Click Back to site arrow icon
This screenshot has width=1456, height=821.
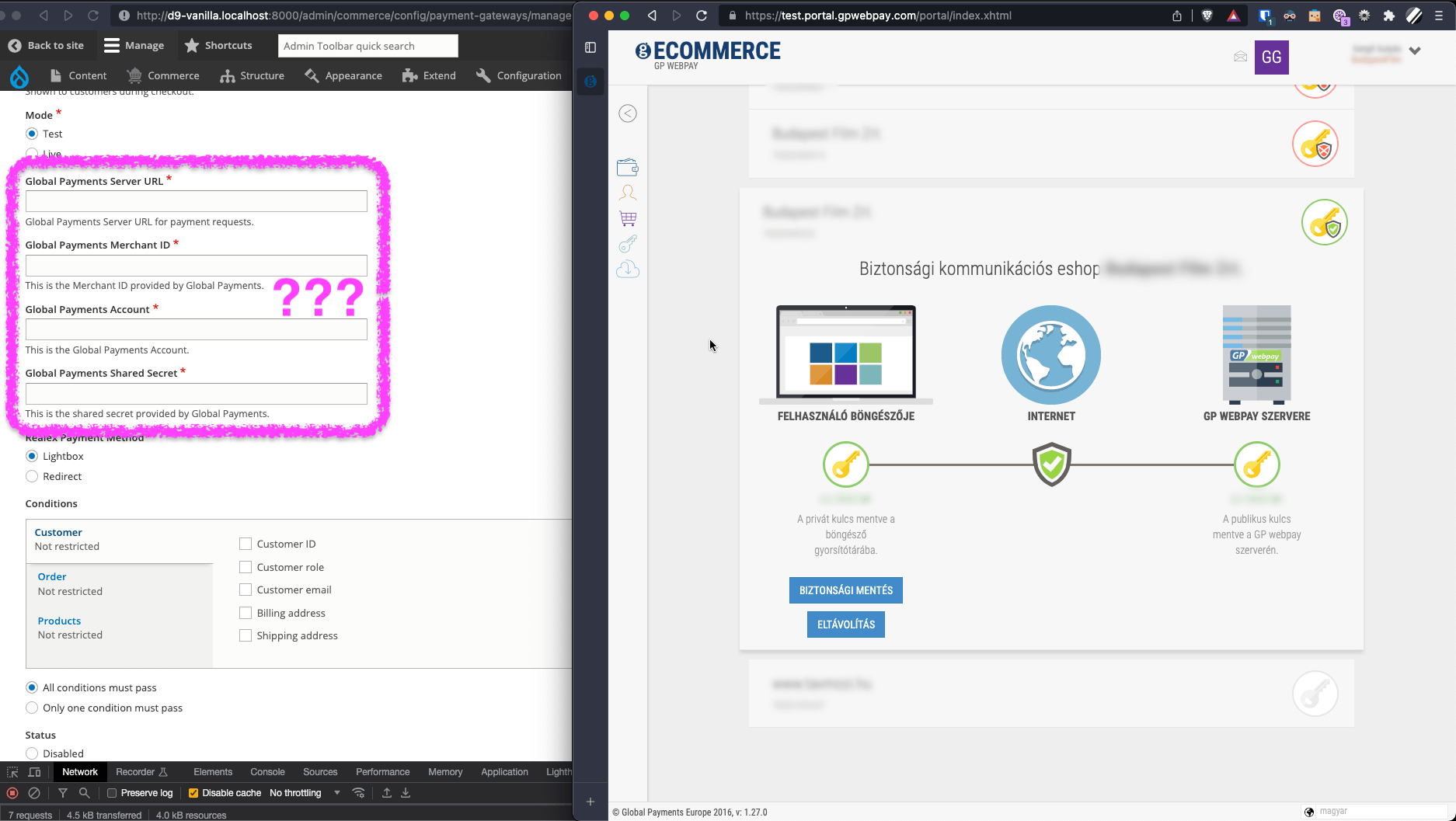pos(15,46)
